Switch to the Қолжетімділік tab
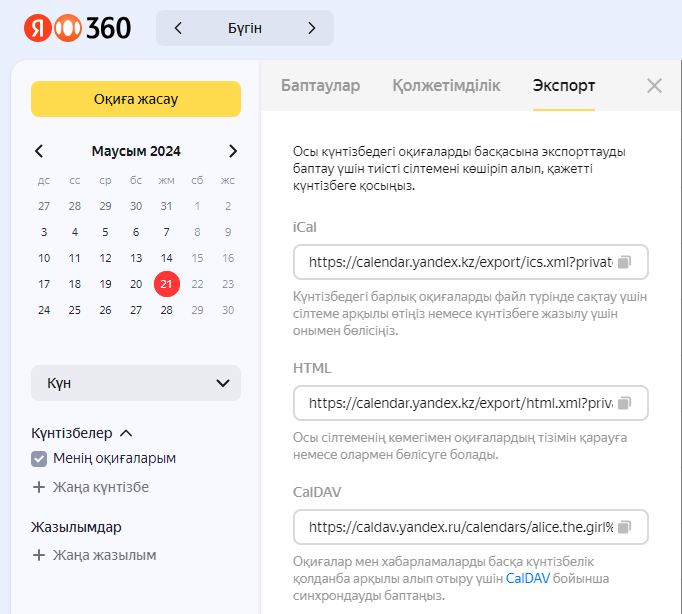Screen dimensions: 682x614 (x=446, y=86)
